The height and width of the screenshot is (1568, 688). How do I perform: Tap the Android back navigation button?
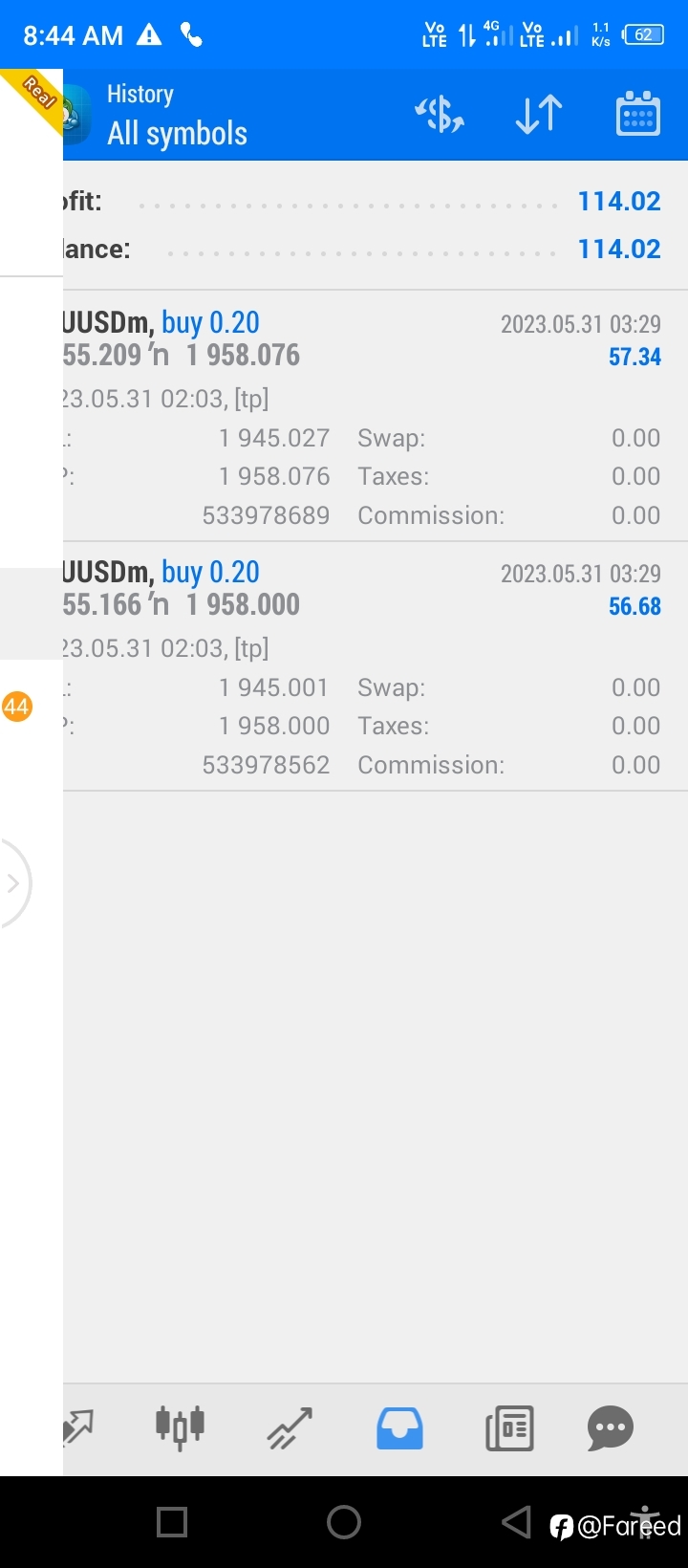click(x=516, y=1521)
